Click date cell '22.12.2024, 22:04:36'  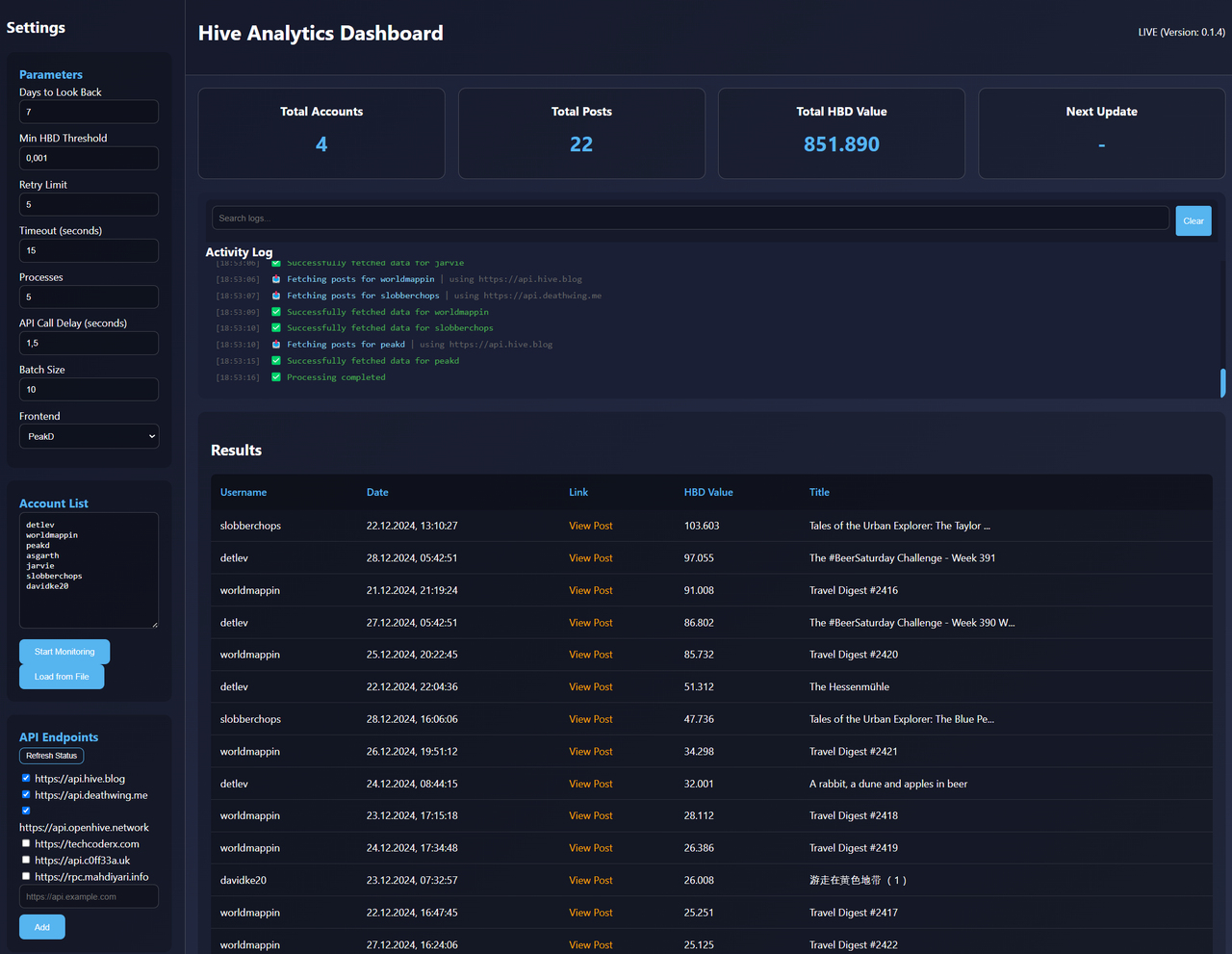(412, 687)
